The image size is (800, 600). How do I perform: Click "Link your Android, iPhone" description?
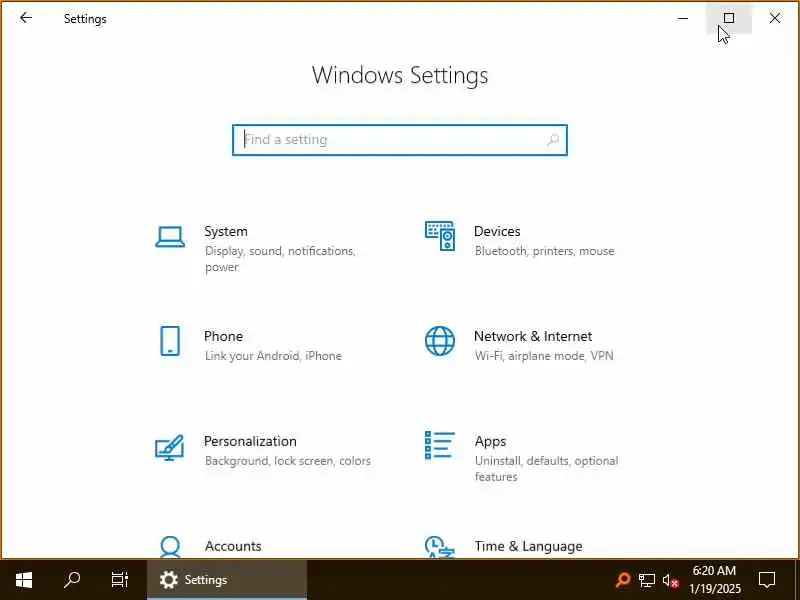pyautogui.click(x=273, y=356)
